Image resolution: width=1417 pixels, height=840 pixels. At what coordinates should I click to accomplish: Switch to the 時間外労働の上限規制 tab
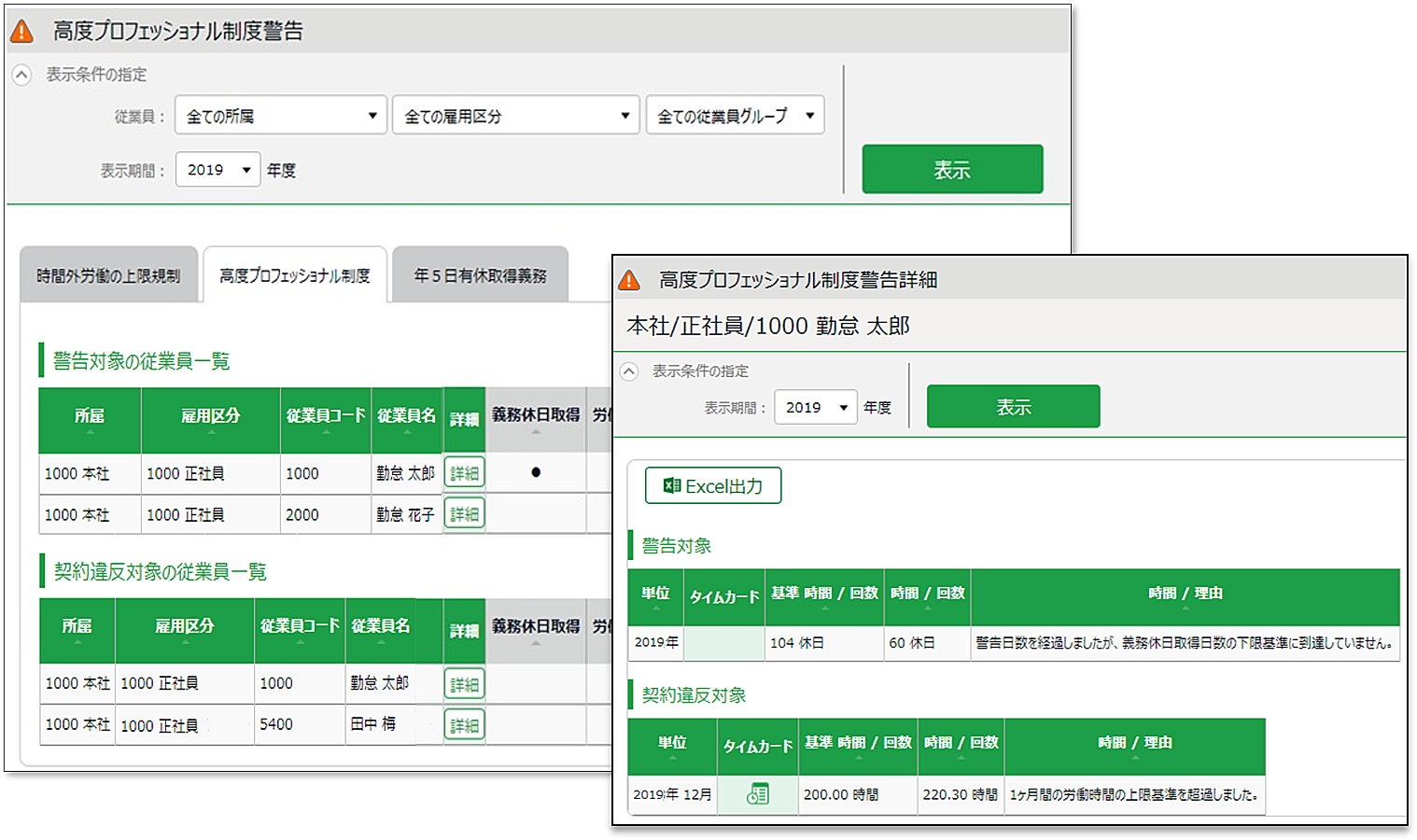pos(109,273)
